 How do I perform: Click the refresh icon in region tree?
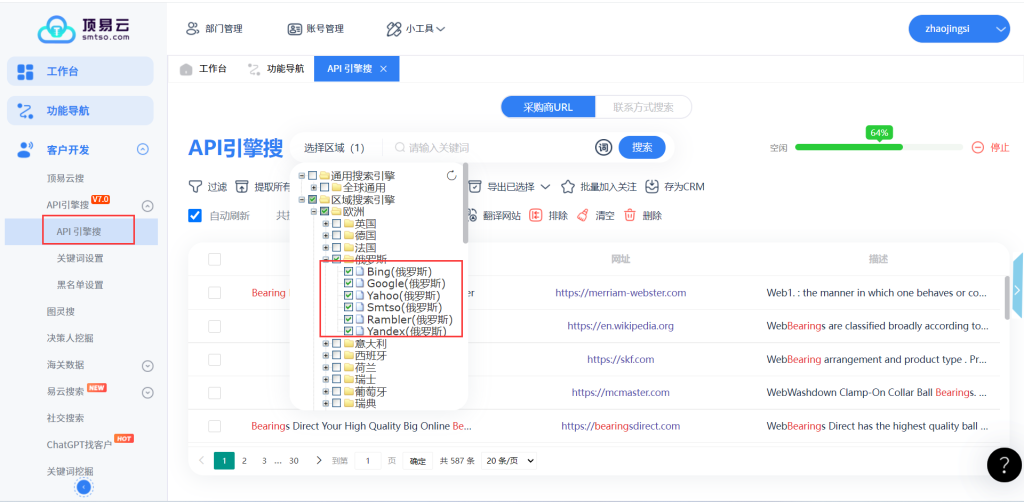tap(451, 175)
